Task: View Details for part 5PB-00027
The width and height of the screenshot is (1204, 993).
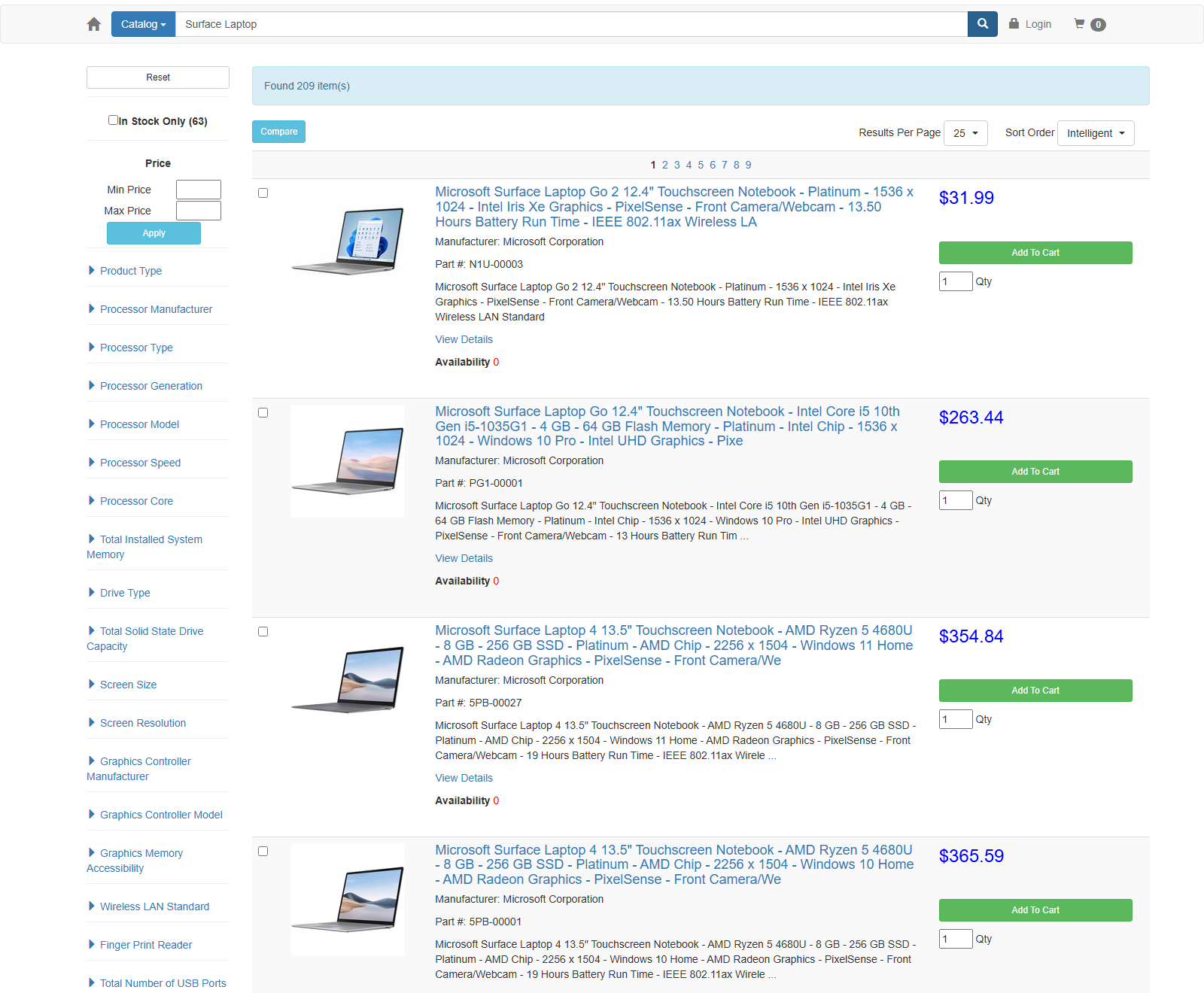Action: coord(464,778)
